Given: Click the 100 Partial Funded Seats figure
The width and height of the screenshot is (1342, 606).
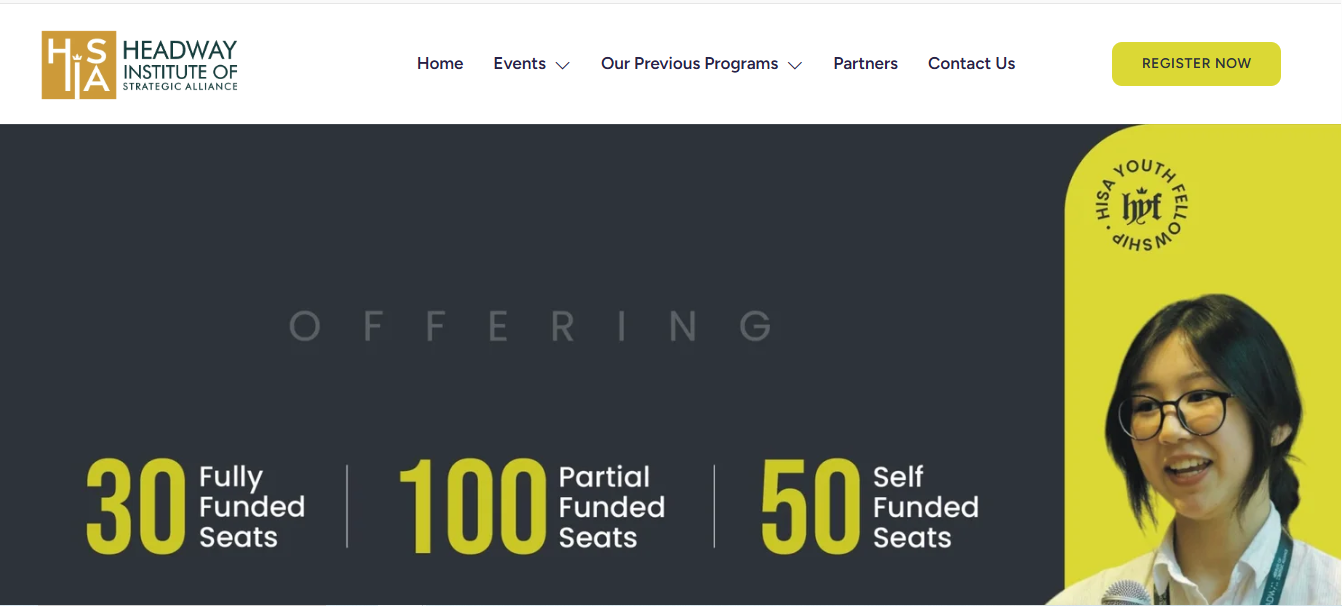Looking at the screenshot, I should coord(532,506).
